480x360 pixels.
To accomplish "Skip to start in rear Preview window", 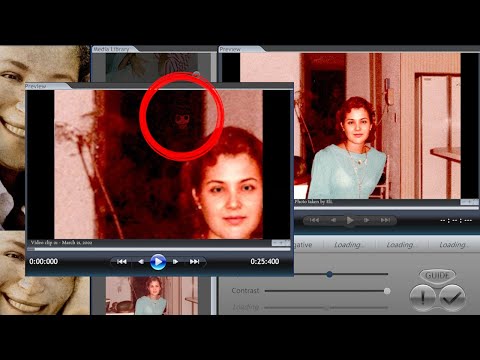I will pyautogui.click(x=314, y=220).
